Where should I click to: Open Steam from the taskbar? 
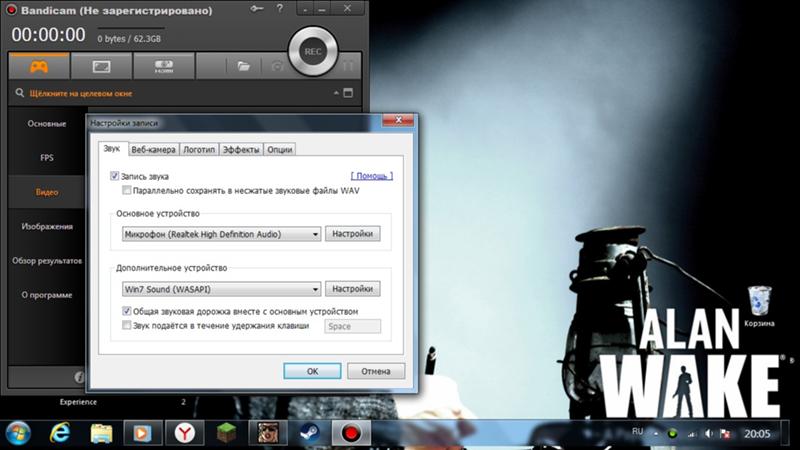click(309, 433)
